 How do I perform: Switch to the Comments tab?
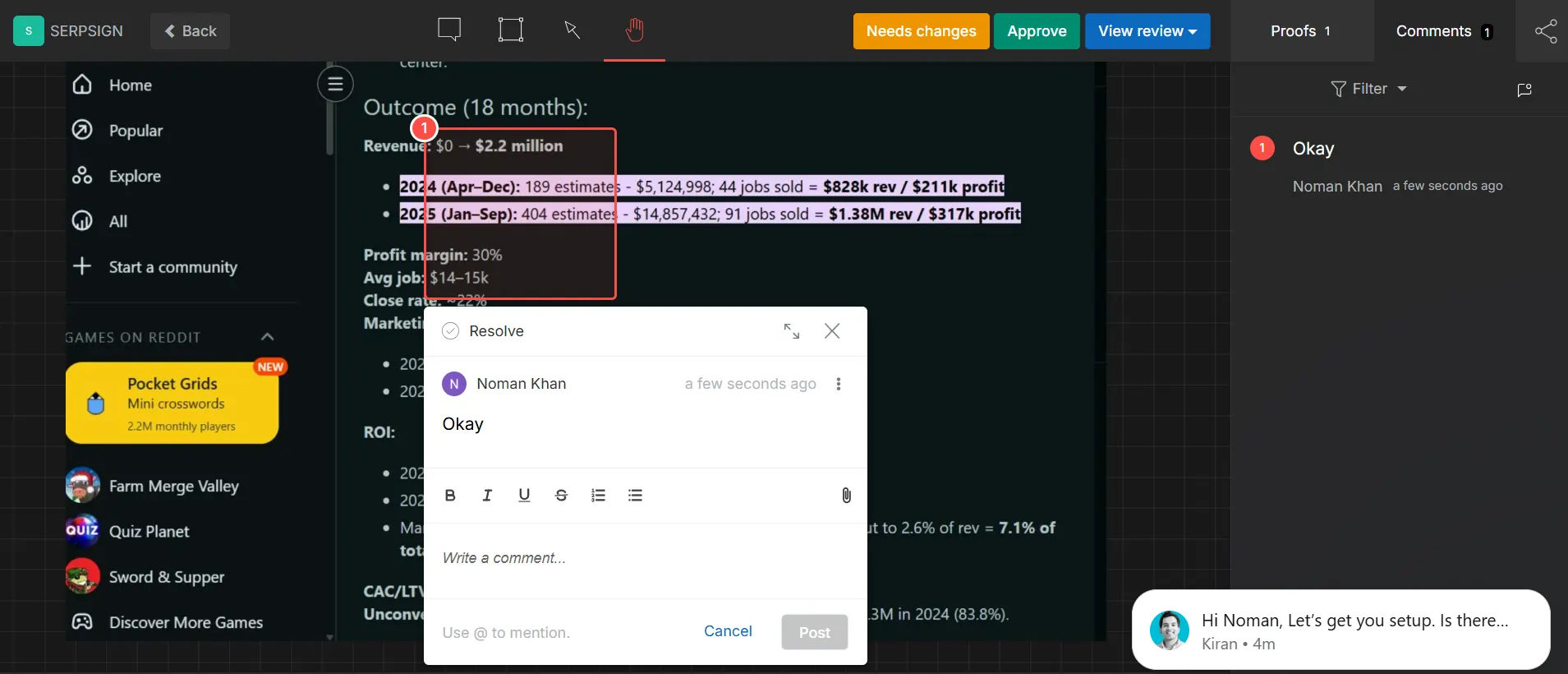[1444, 31]
